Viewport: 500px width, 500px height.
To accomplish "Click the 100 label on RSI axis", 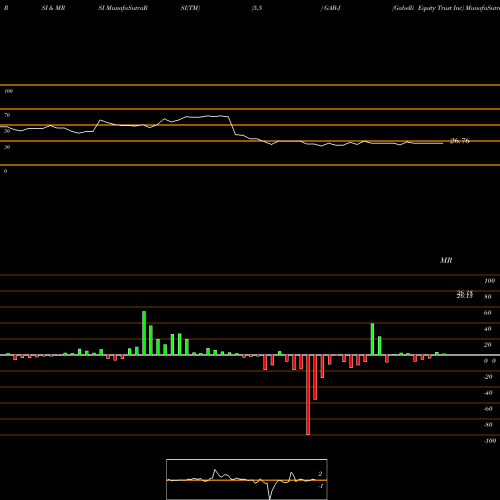I will pos(9,91).
